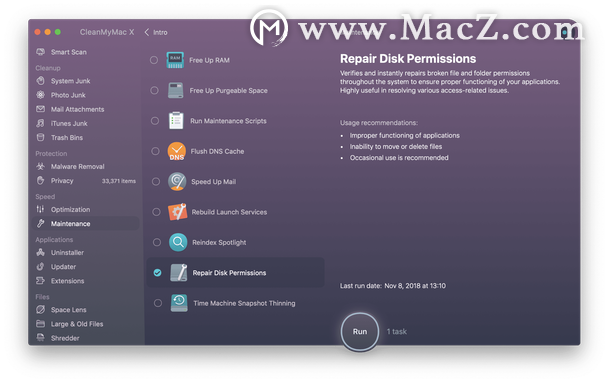Viewport: 608px width, 383px height.
Task: Select the Free Up RAM label
Action: (x=209, y=60)
